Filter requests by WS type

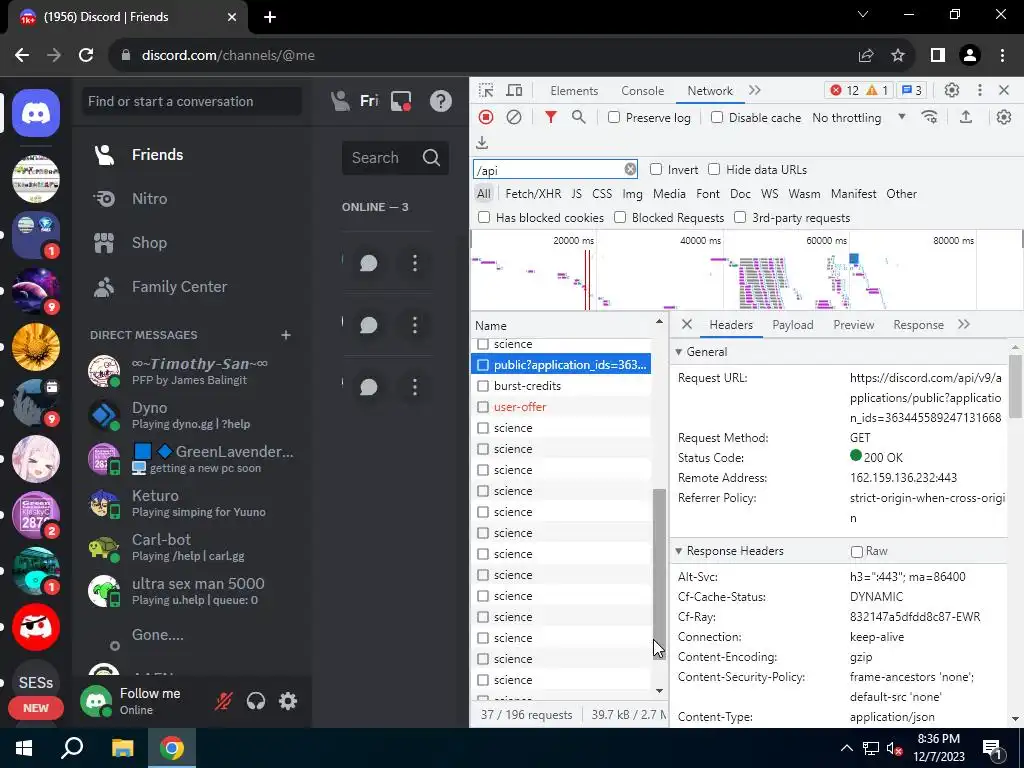(x=769, y=194)
